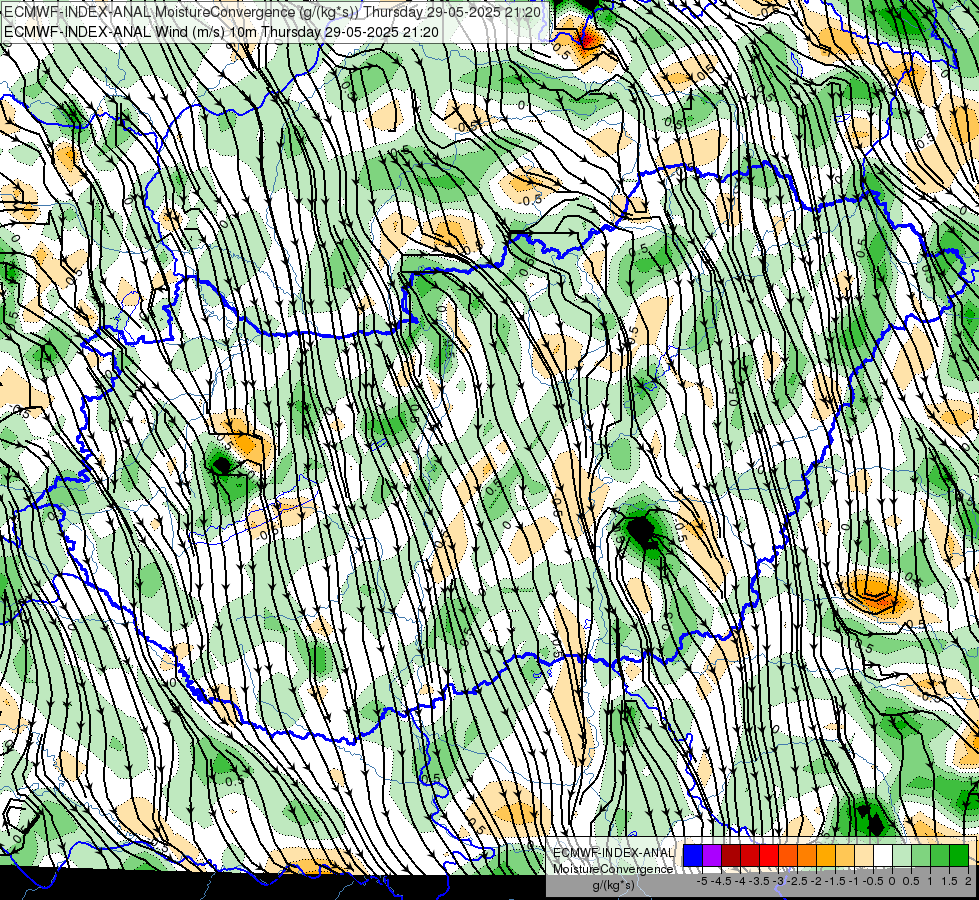
Task: Select the -3.5 legend tick value
Action: (759, 881)
